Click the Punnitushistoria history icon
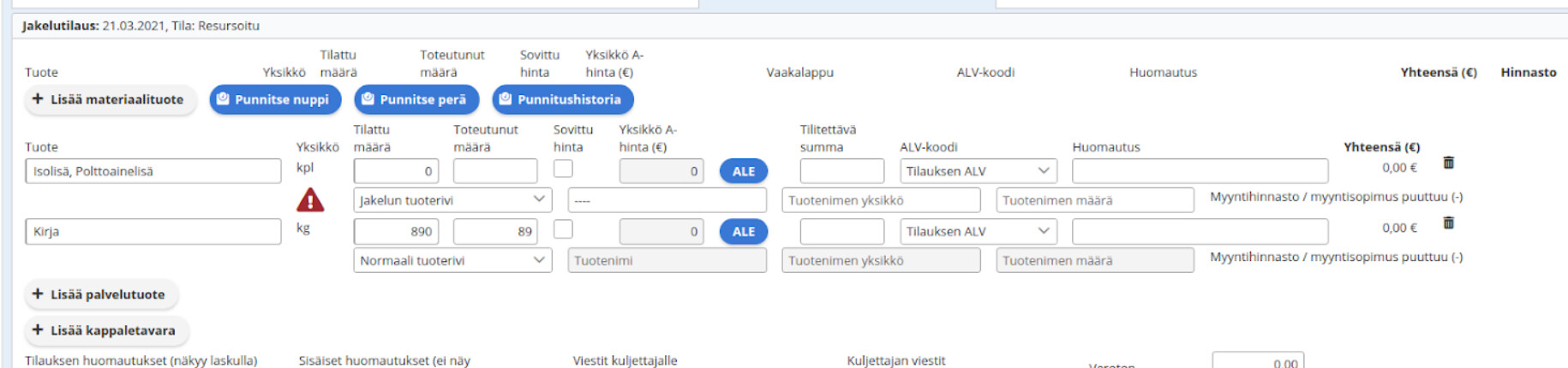The width and height of the screenshot is (1568, 368). click(x=506, y=99)
